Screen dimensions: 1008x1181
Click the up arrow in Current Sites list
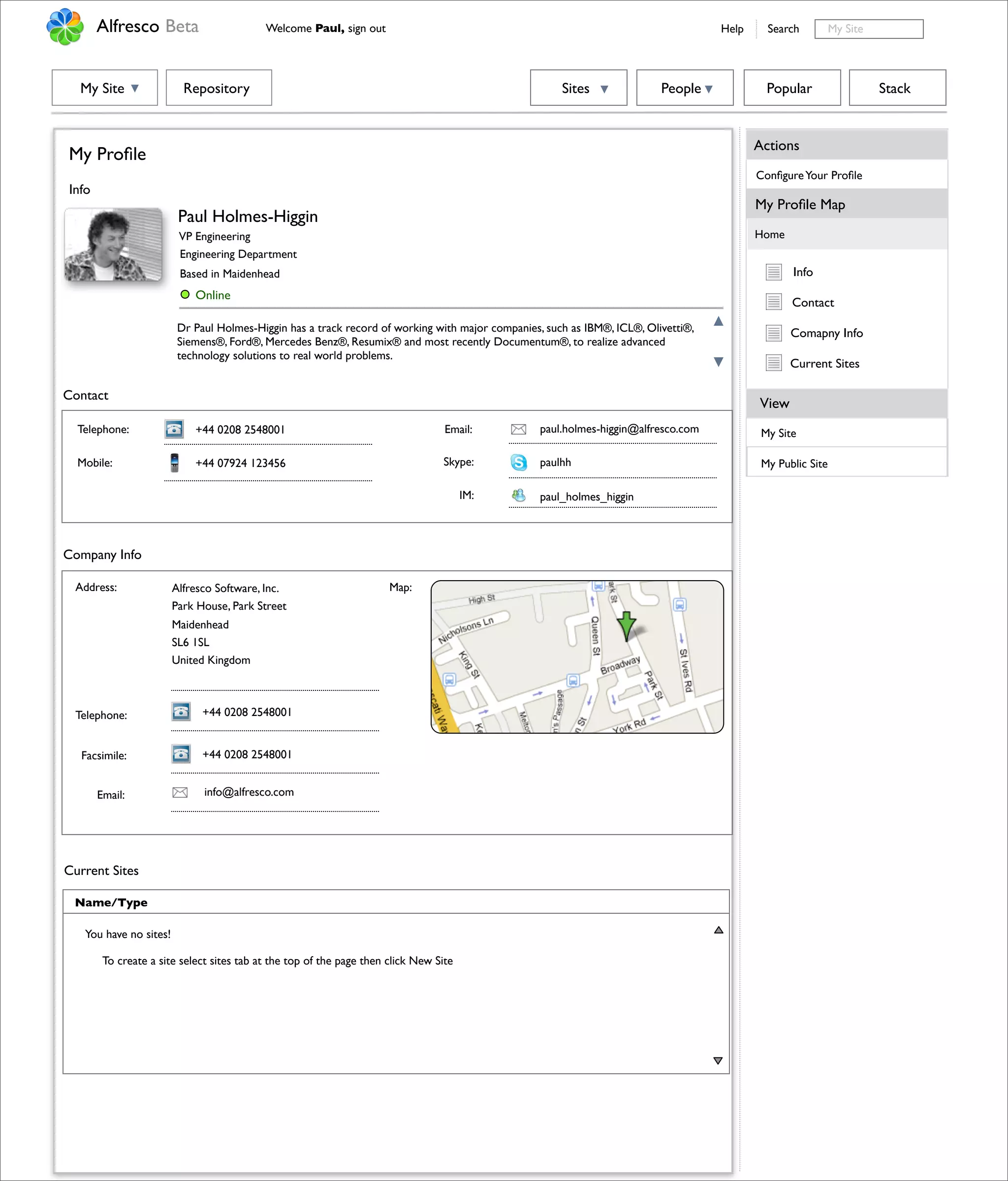[719, 930]
